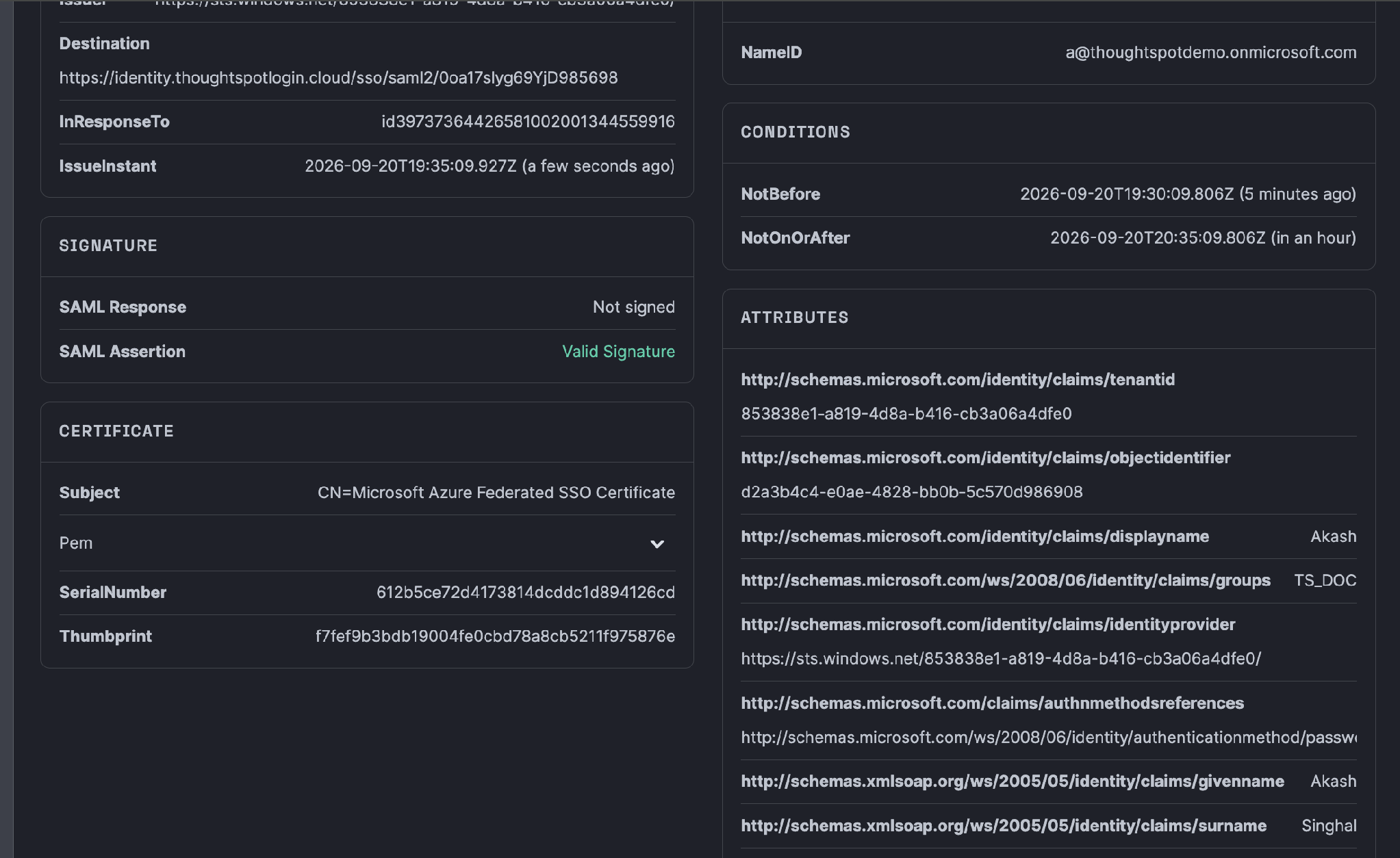
Task: Click the IssueInstant label
Action: [x=107, y=166]
